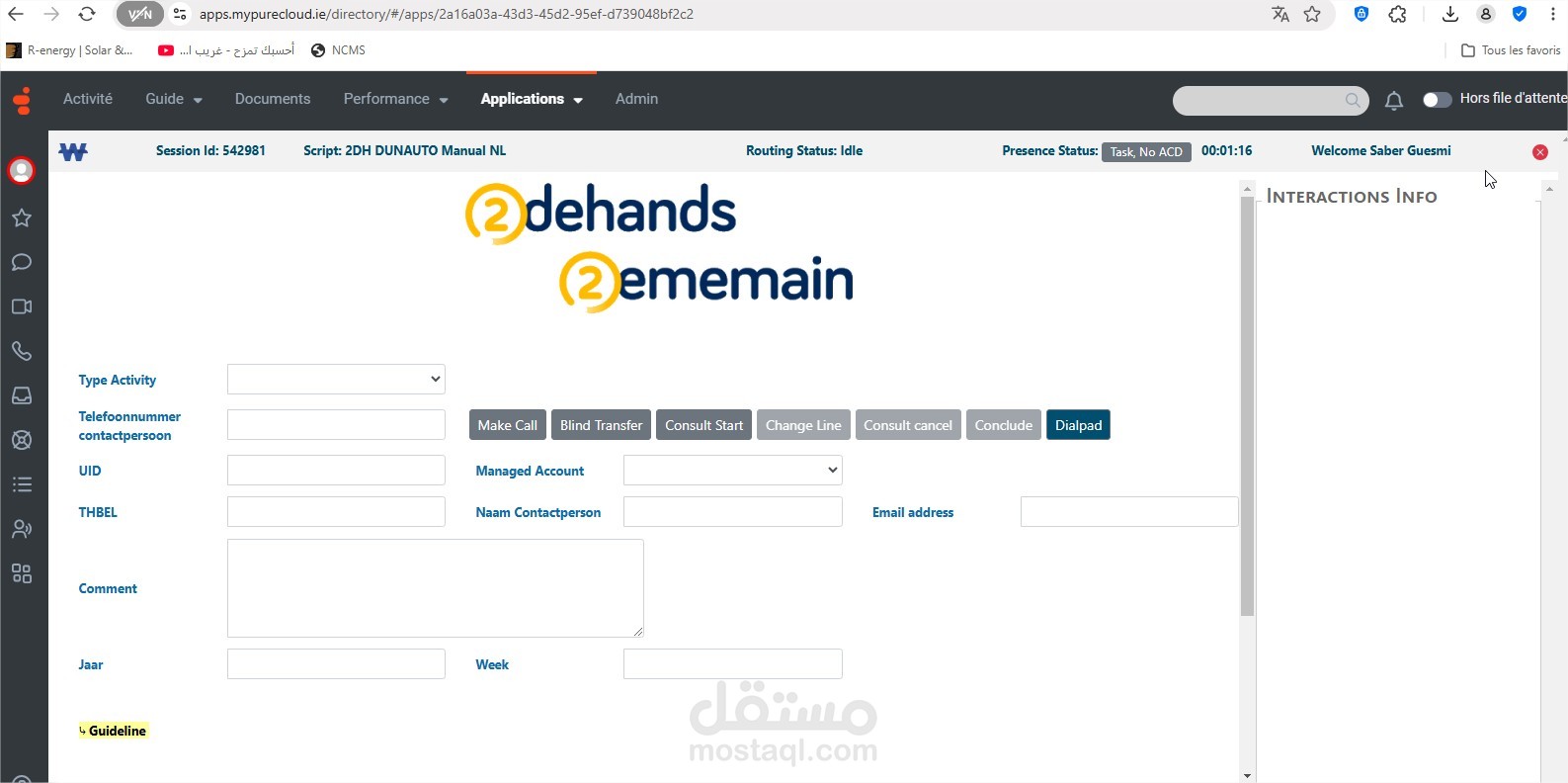Bookmark the page with the star icon
The height and width of the screenshot is (783, 1568).
coord(1312,14)
